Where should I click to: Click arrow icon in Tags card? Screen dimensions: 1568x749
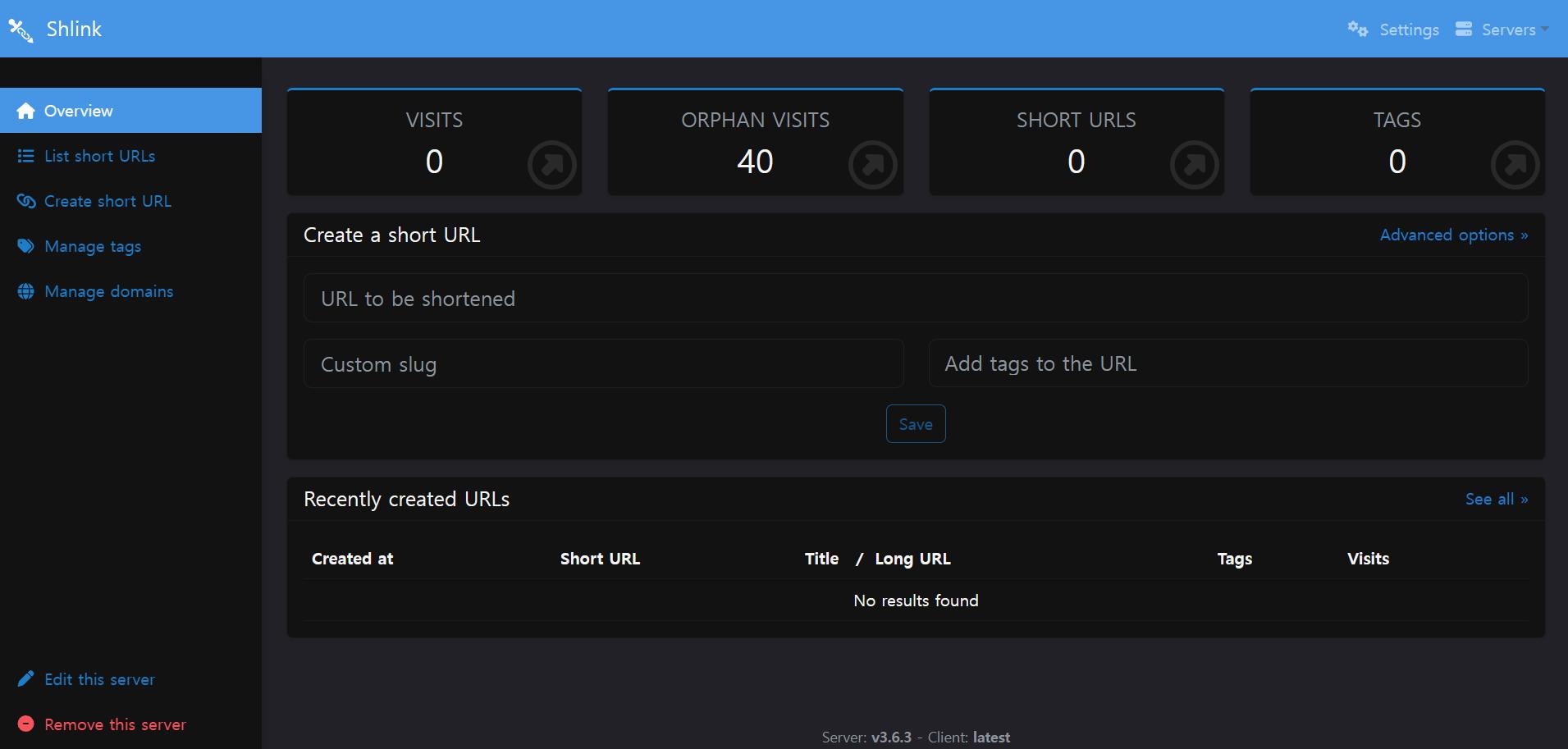tap(1515, 165)
